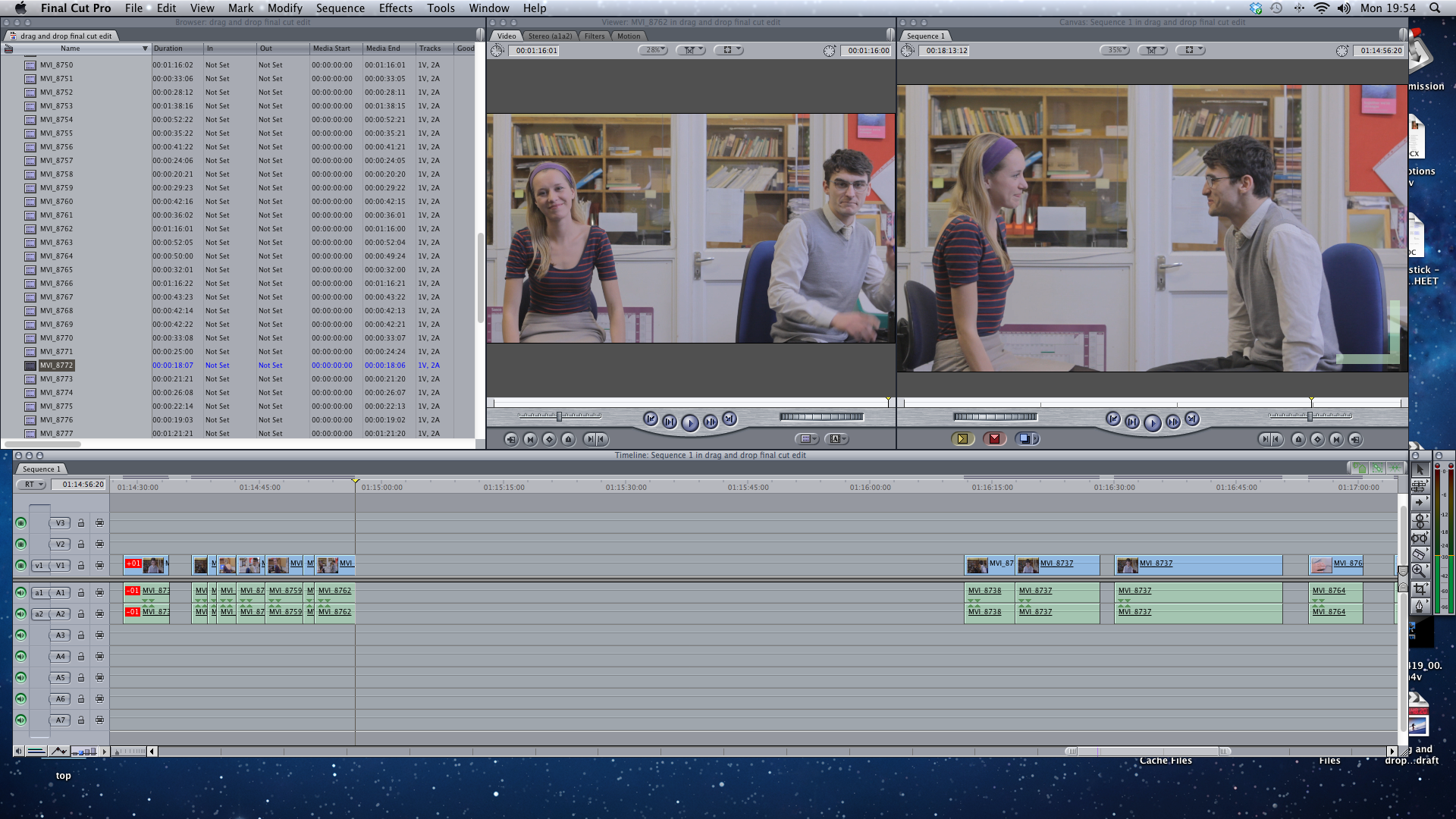Click the yellow Insert edit button

[962, 438]
